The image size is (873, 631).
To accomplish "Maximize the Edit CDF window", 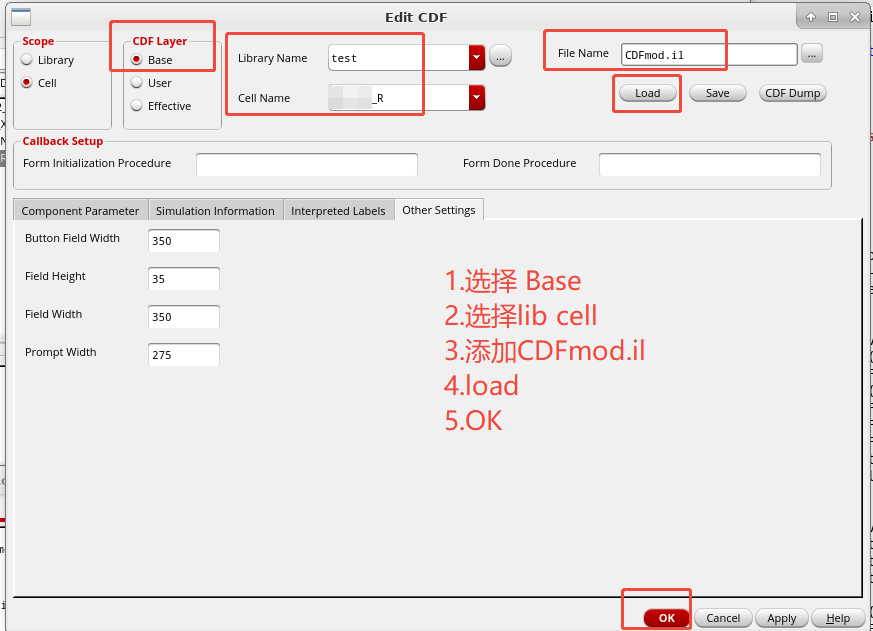I will pos(833,17).
